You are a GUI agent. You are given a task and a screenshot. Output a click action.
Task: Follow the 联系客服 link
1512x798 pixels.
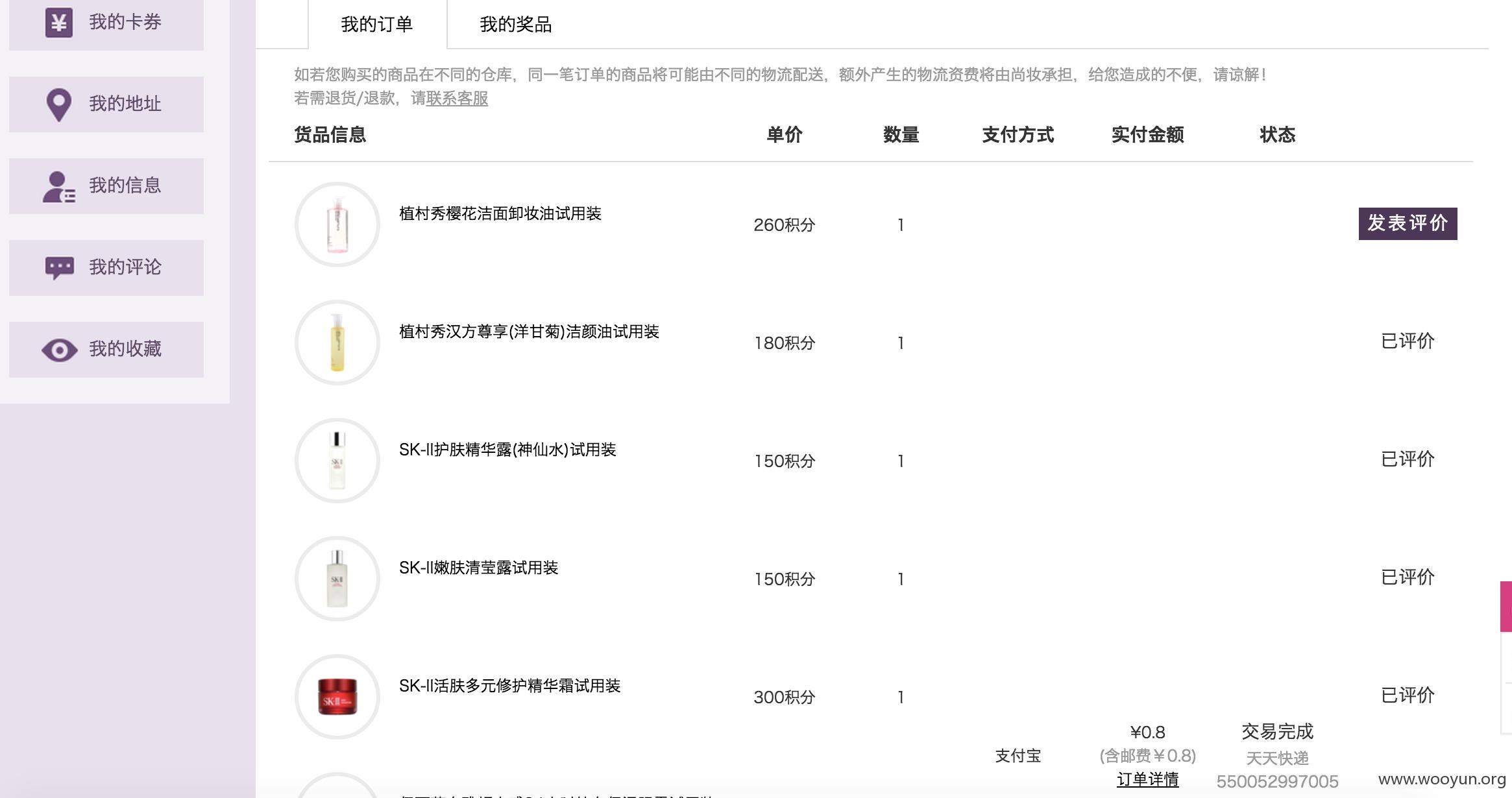[457, 99]
